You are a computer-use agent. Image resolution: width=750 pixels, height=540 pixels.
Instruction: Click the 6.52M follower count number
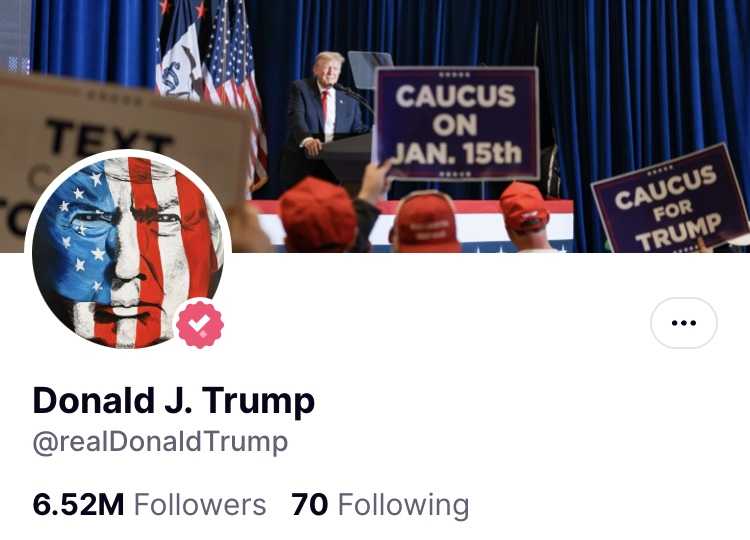tap(78, 505)
